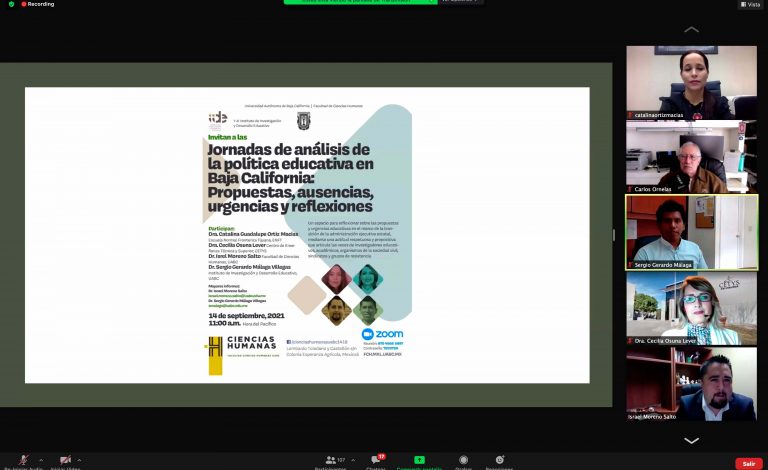This screenshot has width=768, height=470.
Task: Click the green screen sharing notification banner
Action: pyautogui.click(x=362, y=1)
